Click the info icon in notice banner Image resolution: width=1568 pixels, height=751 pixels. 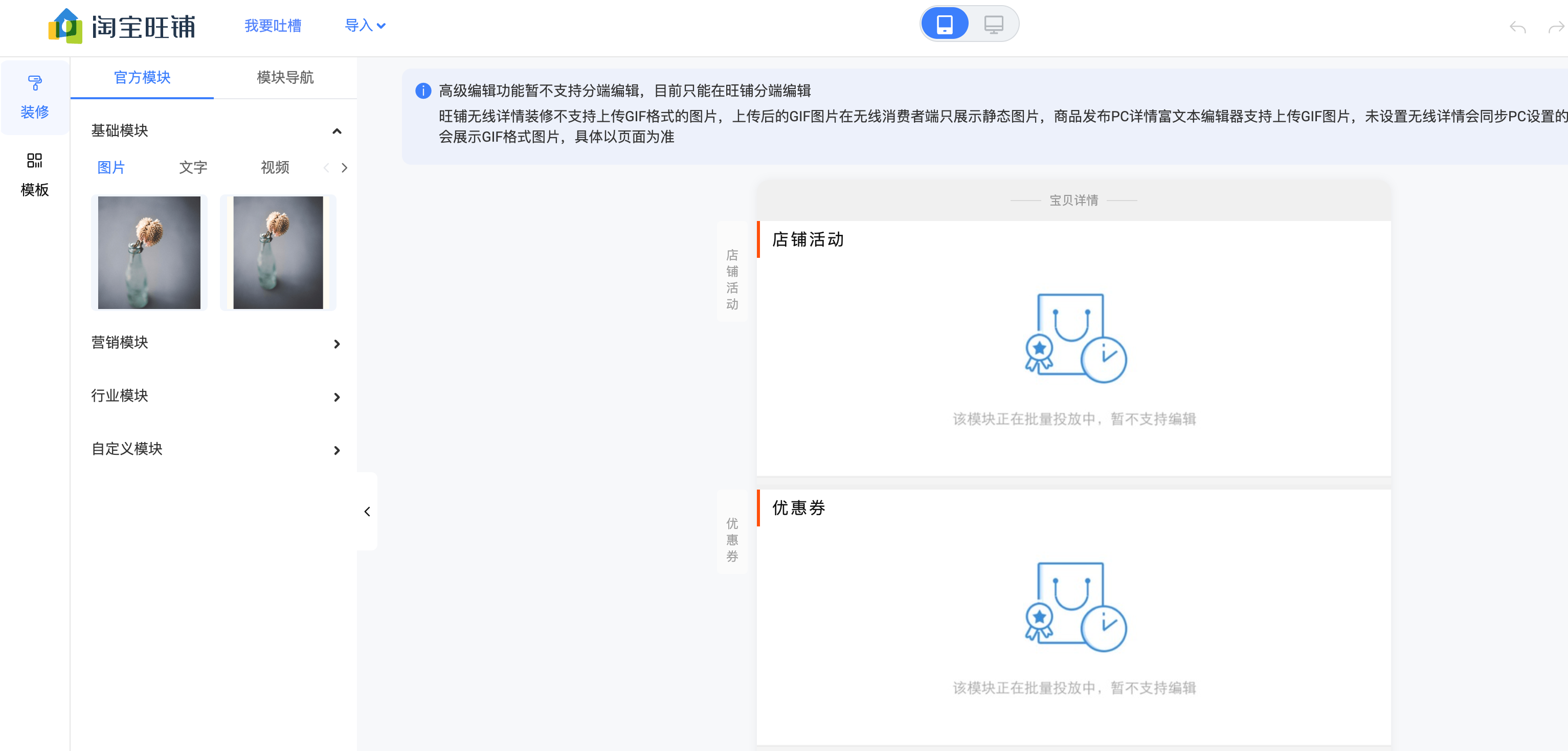pyautogui.click(x=423, y=91)
